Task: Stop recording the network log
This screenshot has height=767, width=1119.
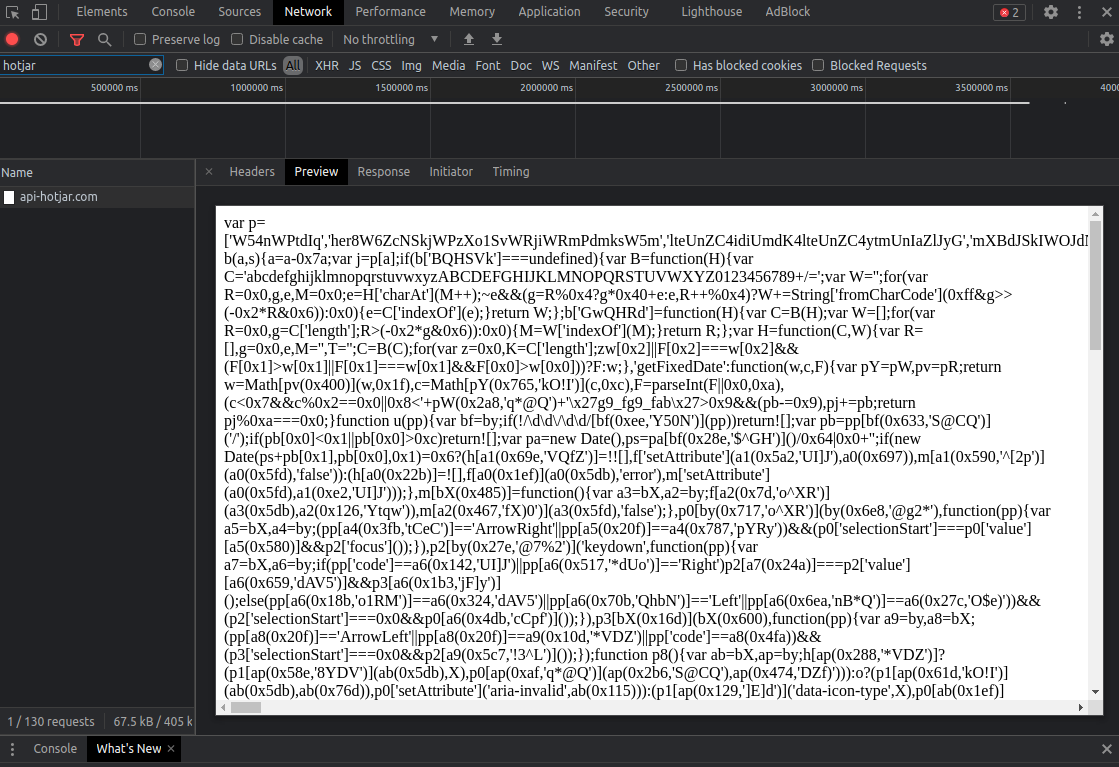Action: pyautogui.click(x=12, y=40)
